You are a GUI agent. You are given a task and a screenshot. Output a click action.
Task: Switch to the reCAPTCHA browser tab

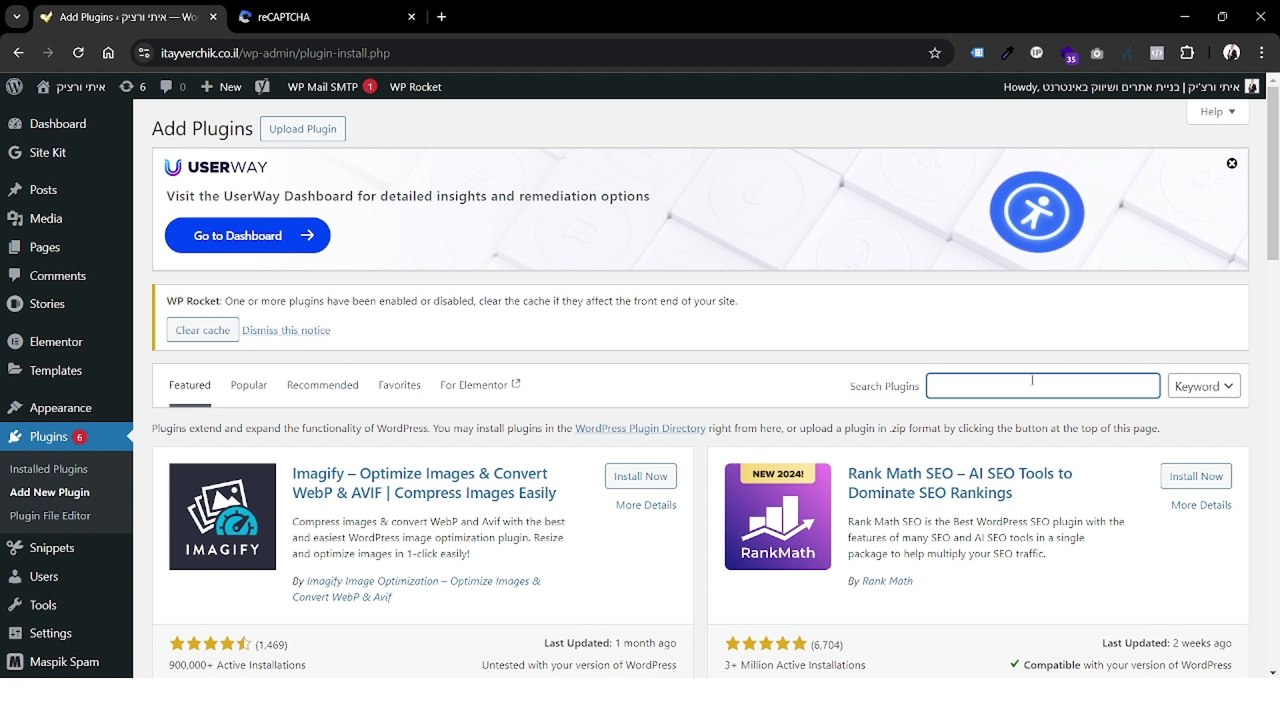point(326,17)
